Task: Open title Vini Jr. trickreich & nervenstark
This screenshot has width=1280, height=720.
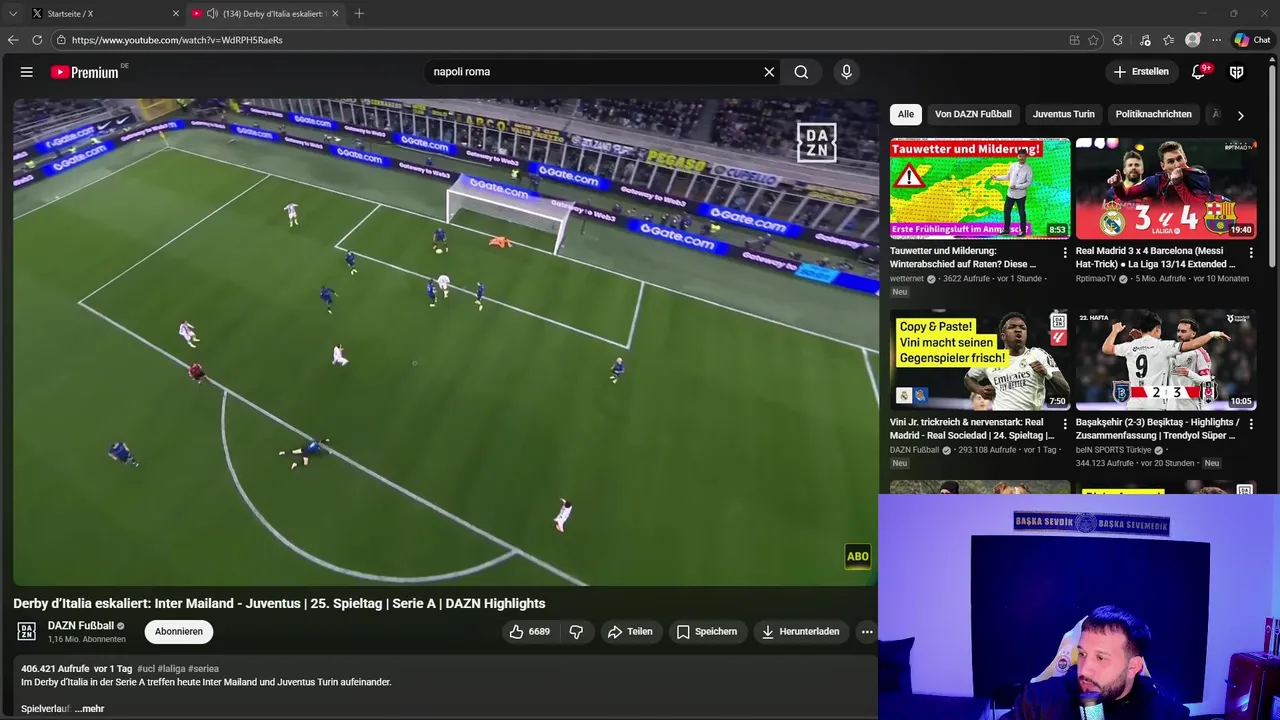Action: [x=972, y=429]
